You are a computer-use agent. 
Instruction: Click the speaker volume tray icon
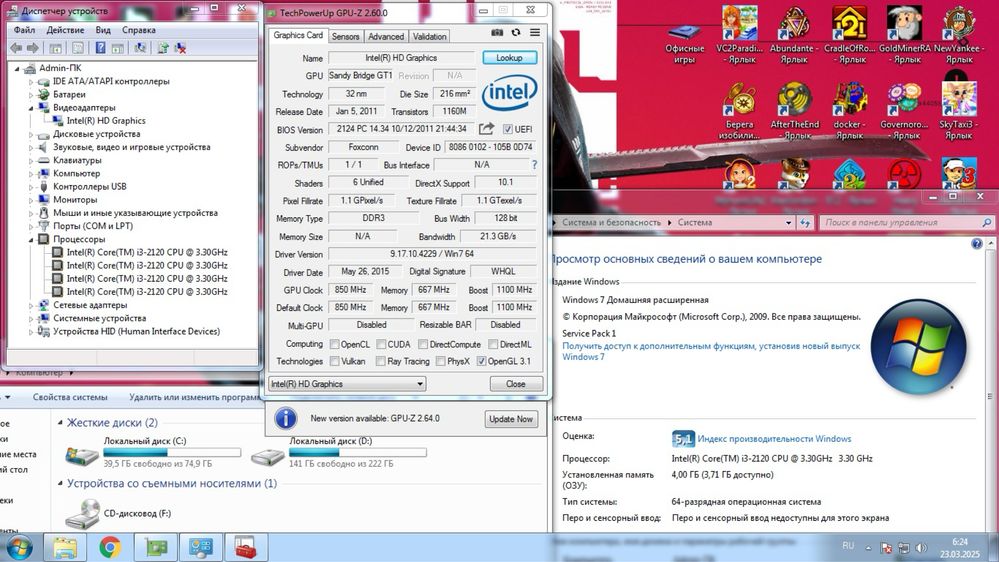pyautogui.click(x=921, y=547)
